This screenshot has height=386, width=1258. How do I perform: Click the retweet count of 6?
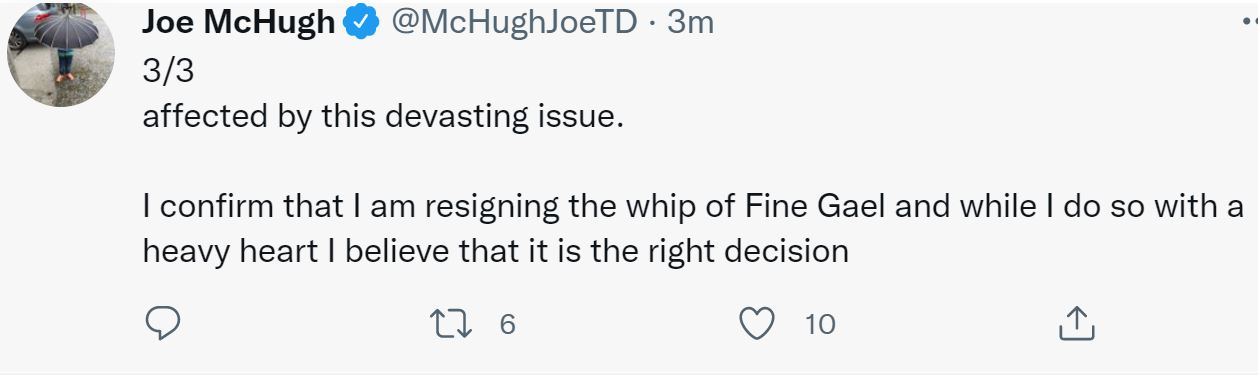pyautogui.click(x=507, y=324)
